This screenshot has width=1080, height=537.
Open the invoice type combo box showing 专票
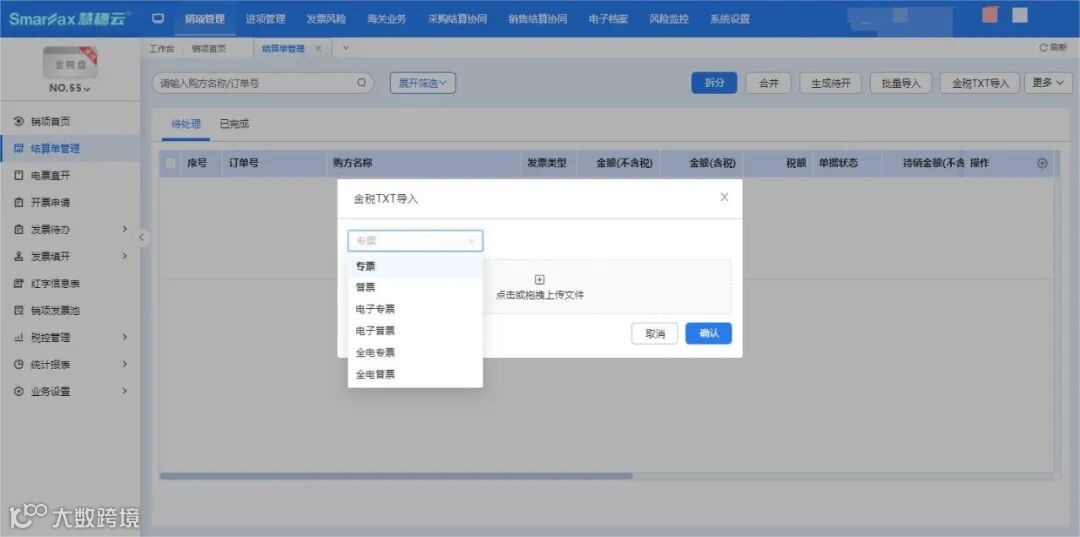(x=415, y=241)
